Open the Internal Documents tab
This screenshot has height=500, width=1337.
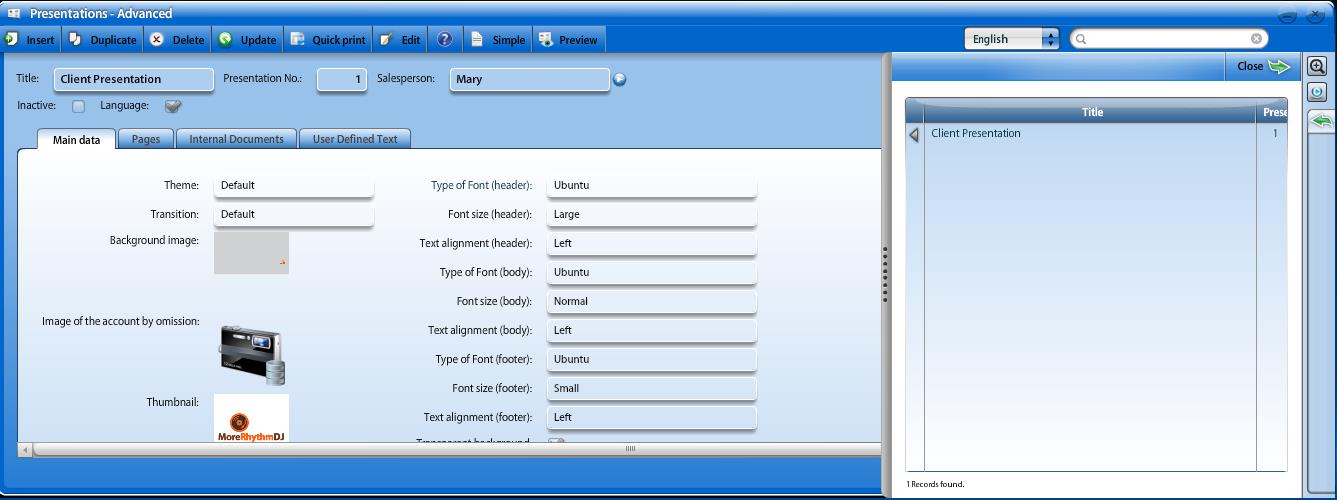point(236,139)
